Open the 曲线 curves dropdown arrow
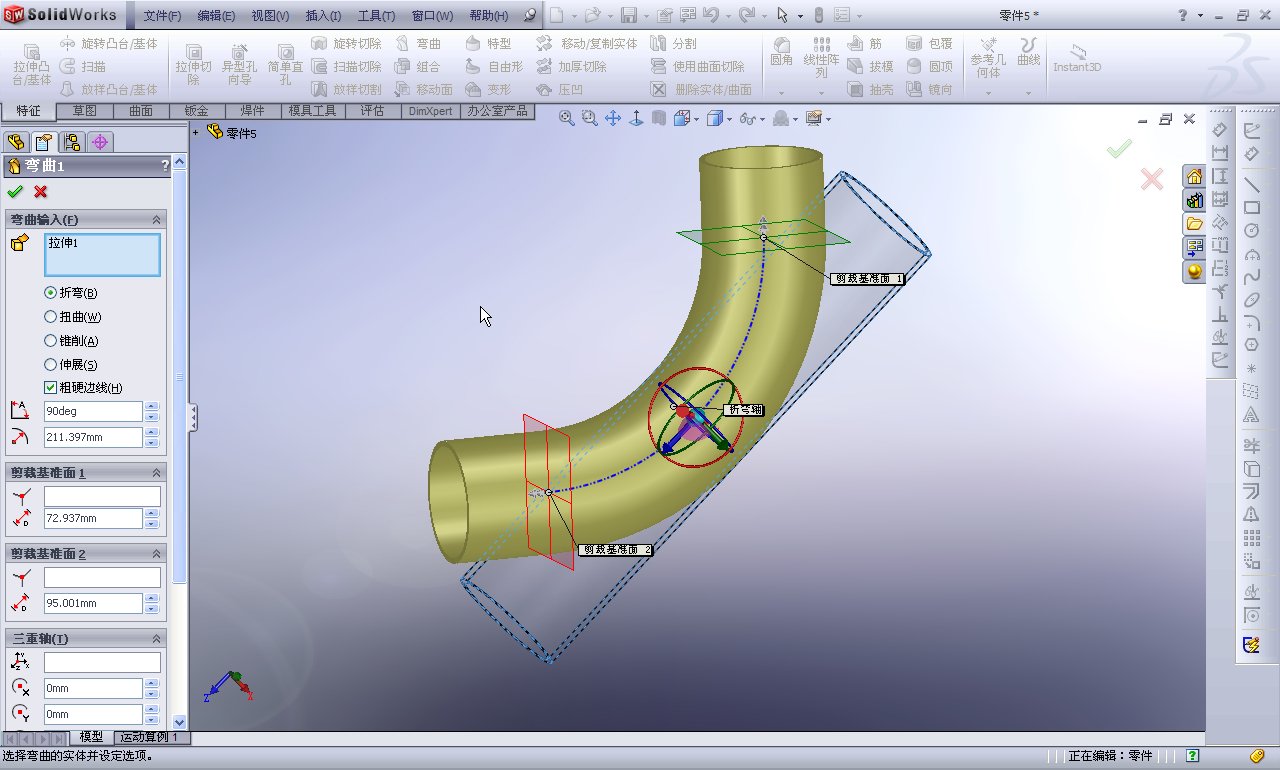Screen dimensions: 1280x770 coord(1028,93)
